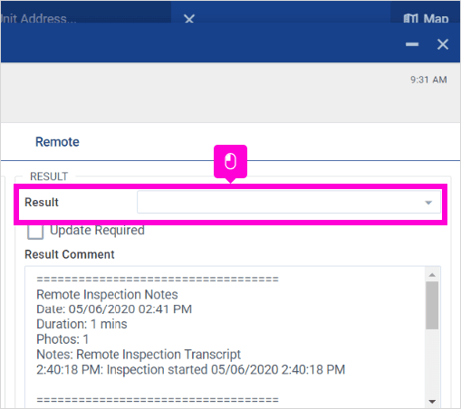Viewport: 461px width, 409px height.
Task: Place cursor in the Result Comment text area
Action: [x=225, y=337]
